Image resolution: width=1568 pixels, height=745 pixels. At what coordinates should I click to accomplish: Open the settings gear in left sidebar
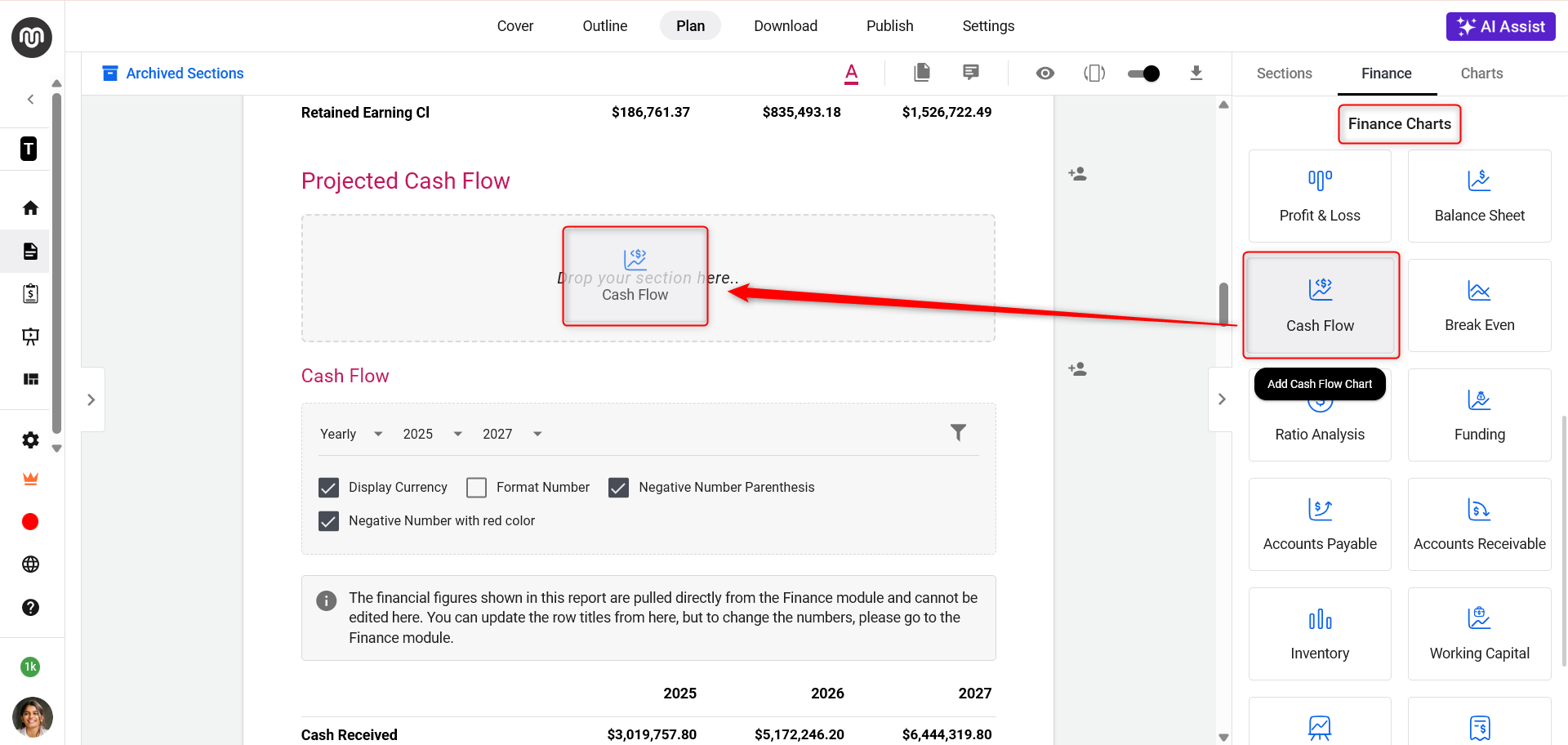(x=30, y=440)
